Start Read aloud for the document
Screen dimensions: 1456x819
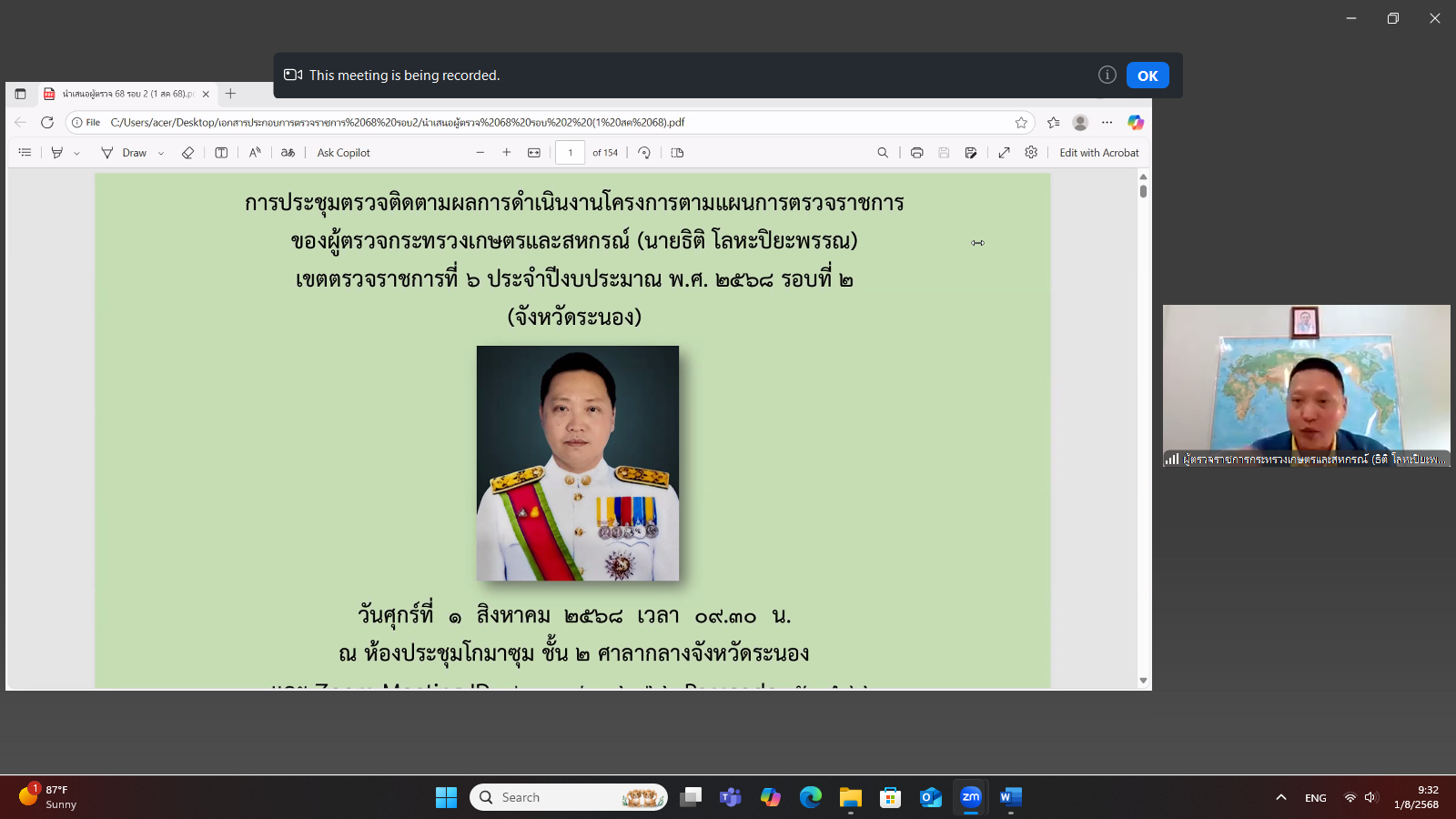[x=255, y=153]
